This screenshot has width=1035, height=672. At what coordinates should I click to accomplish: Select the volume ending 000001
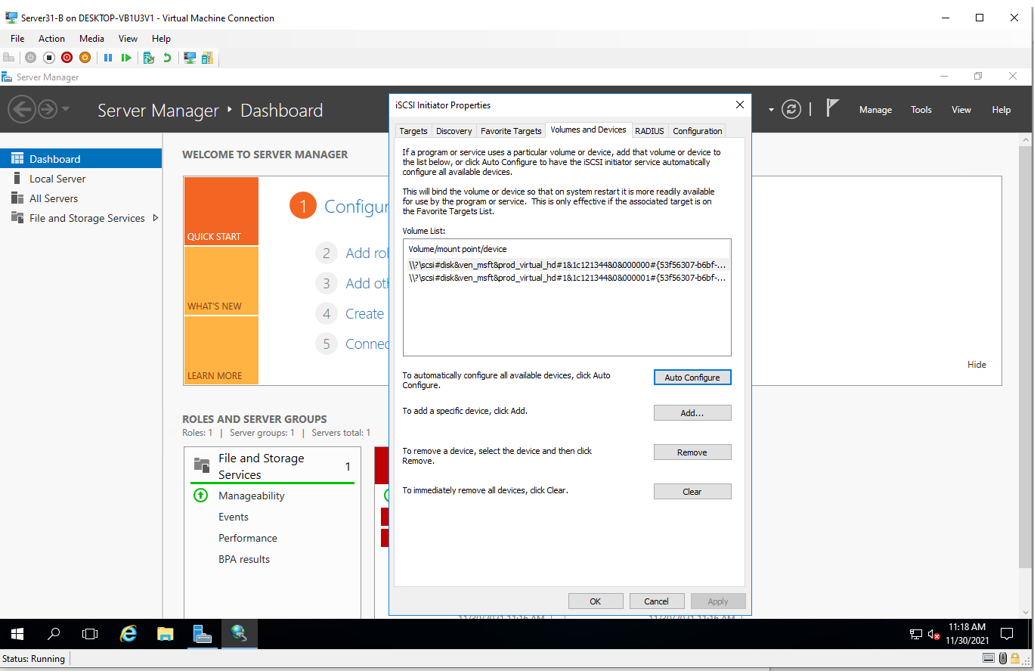point(567,278)
